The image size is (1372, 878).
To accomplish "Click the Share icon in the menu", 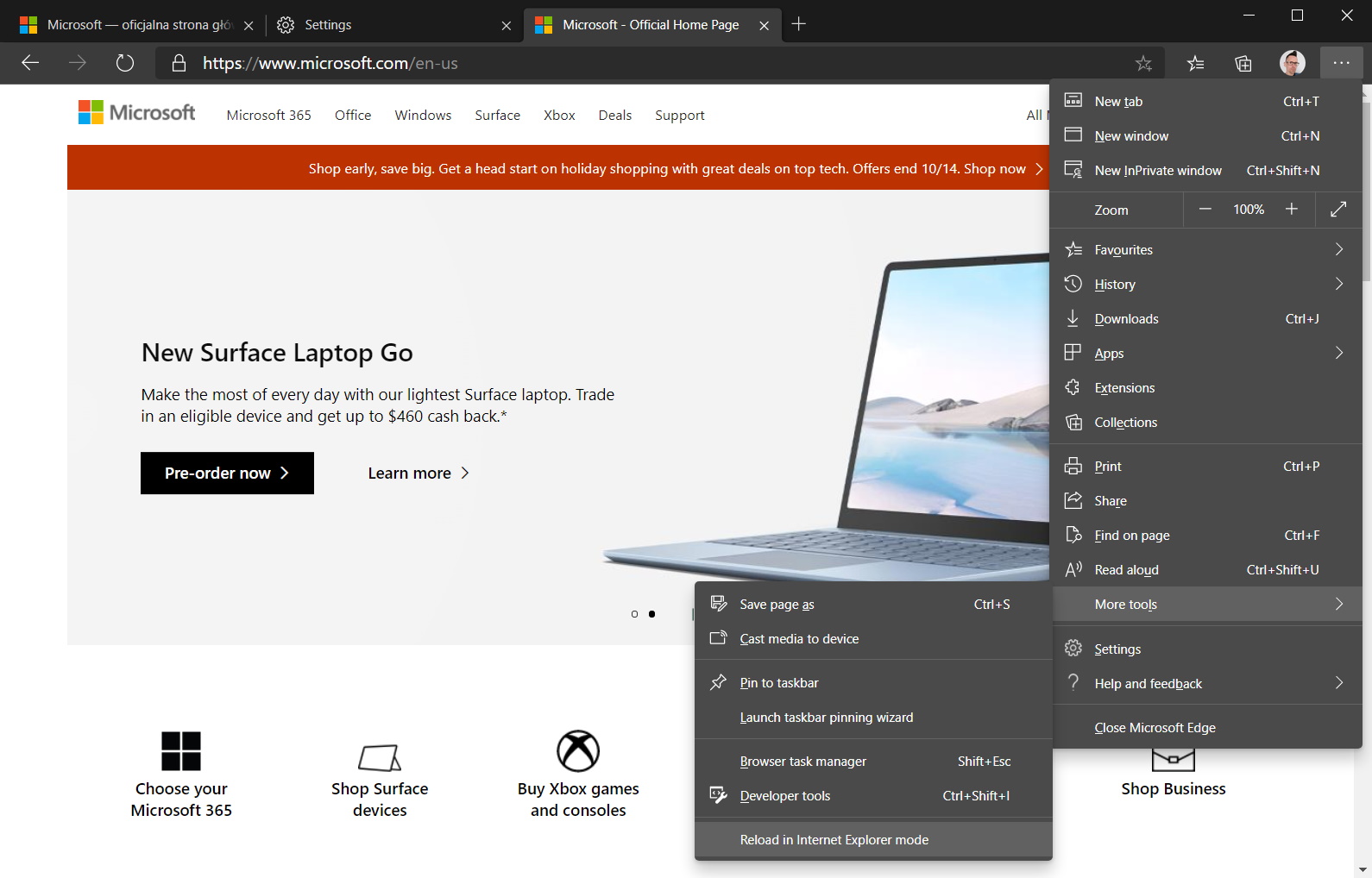I will point(1073,501).
